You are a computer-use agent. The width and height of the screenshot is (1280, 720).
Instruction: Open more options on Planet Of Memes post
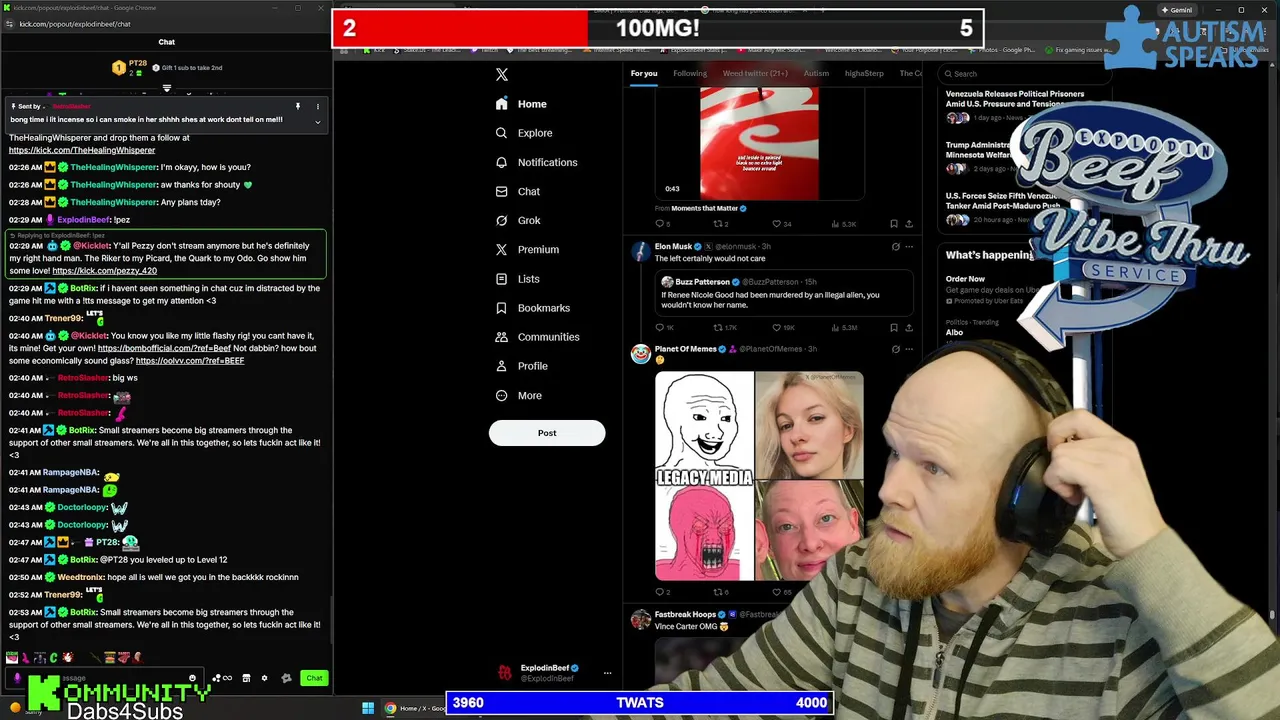909,349
